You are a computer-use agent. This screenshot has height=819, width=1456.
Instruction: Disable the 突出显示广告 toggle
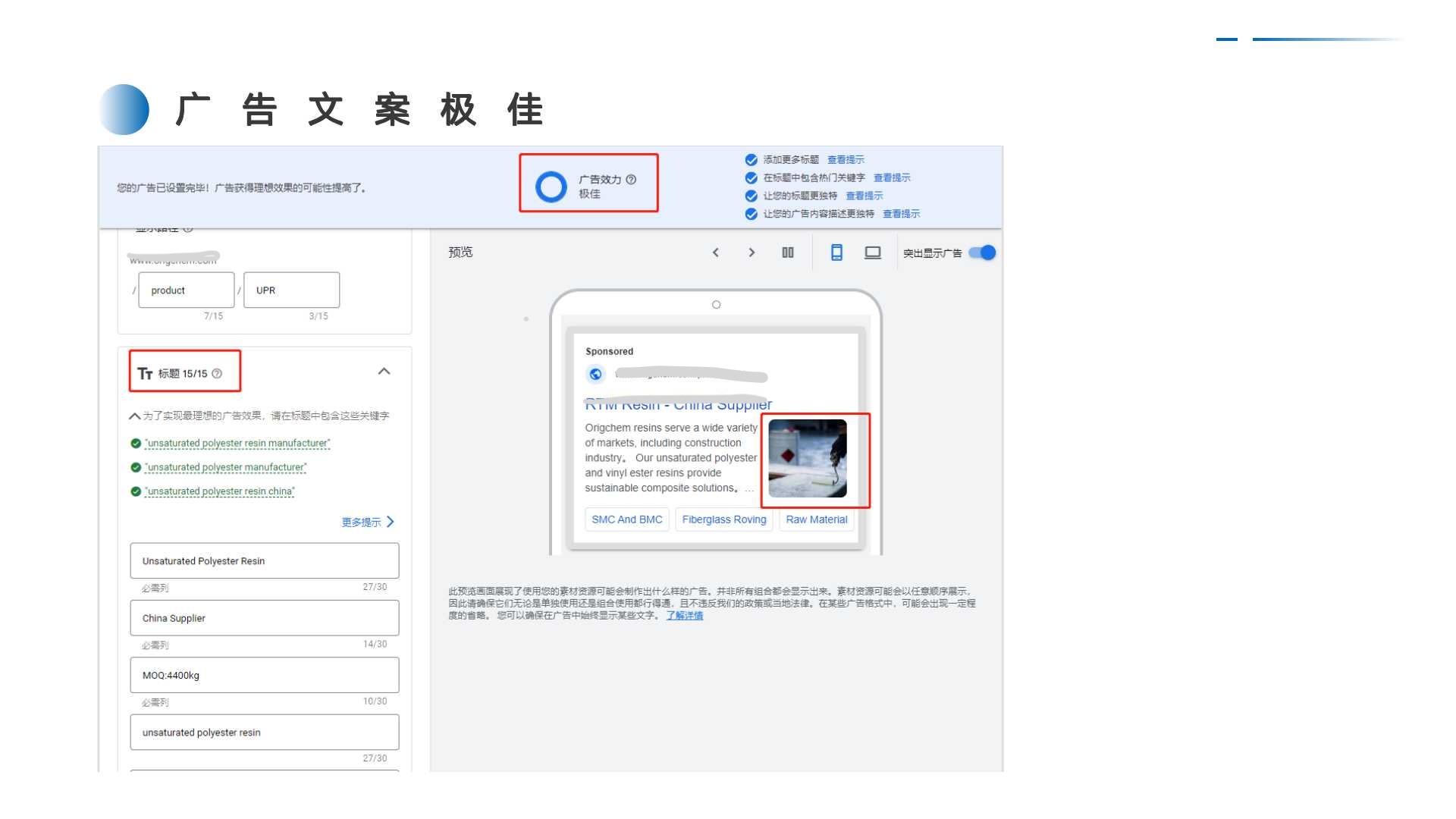pos(981,253)
